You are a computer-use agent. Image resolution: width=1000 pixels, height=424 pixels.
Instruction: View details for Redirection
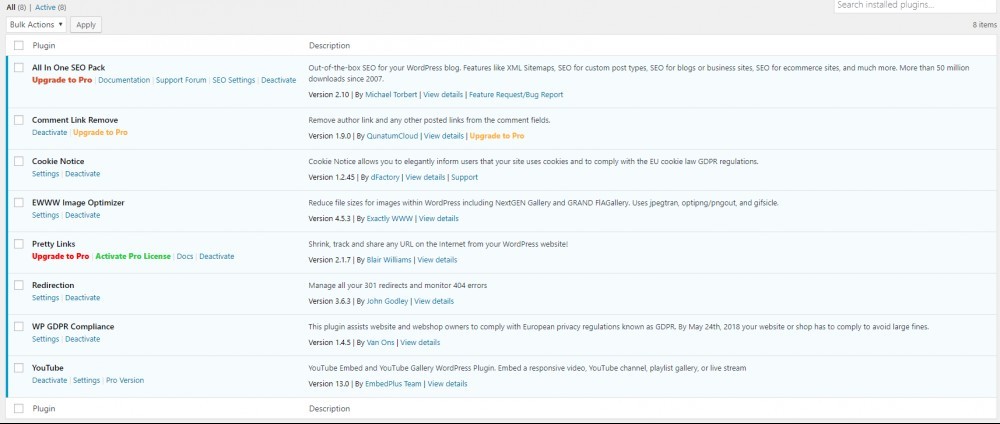coord(434,301)
